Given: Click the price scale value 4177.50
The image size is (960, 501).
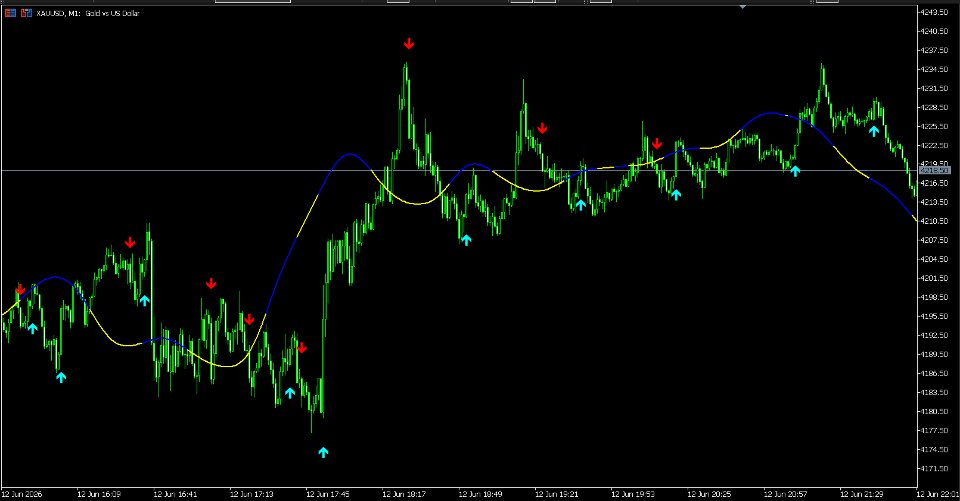Looking at the screenshot, I should [935, 430].
